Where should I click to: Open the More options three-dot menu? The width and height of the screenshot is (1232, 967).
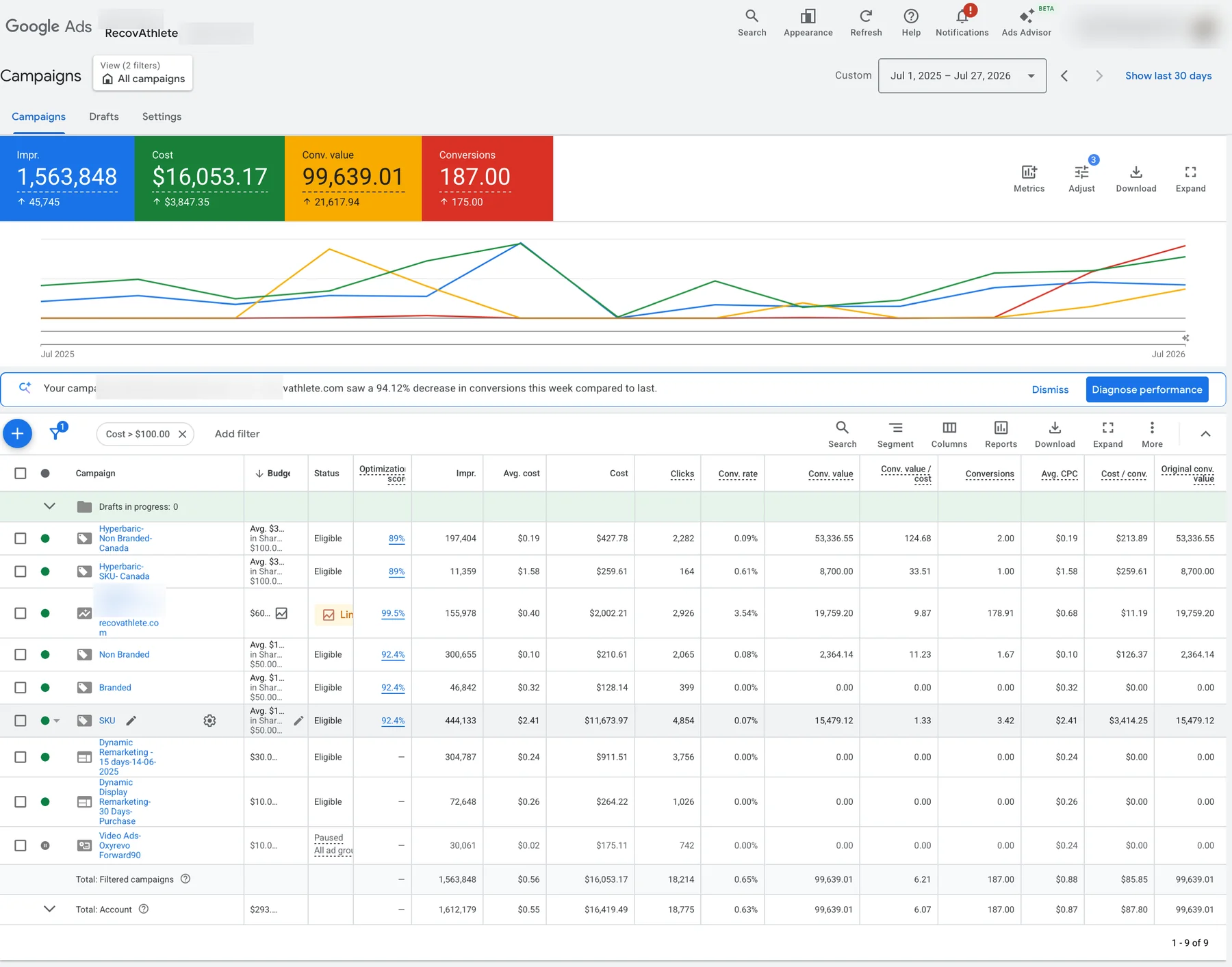click(1152, 435)
